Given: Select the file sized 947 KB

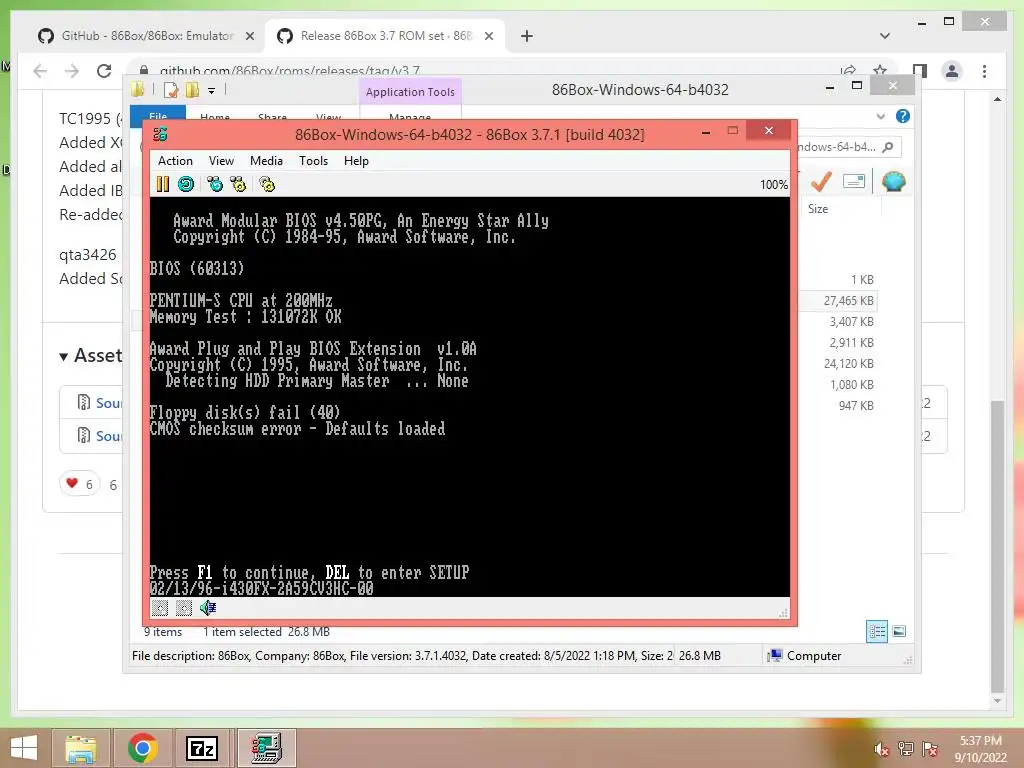Looking at the screenshot, I should pos(856,406).
